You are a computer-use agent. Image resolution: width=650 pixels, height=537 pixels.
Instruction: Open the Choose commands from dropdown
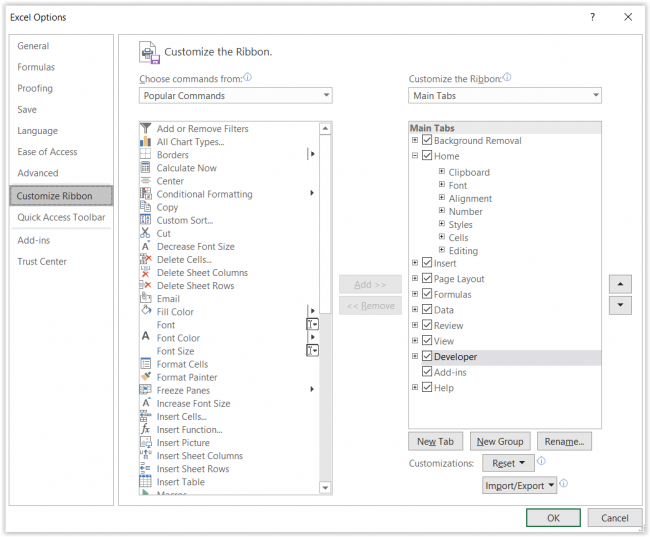point(235,95)
